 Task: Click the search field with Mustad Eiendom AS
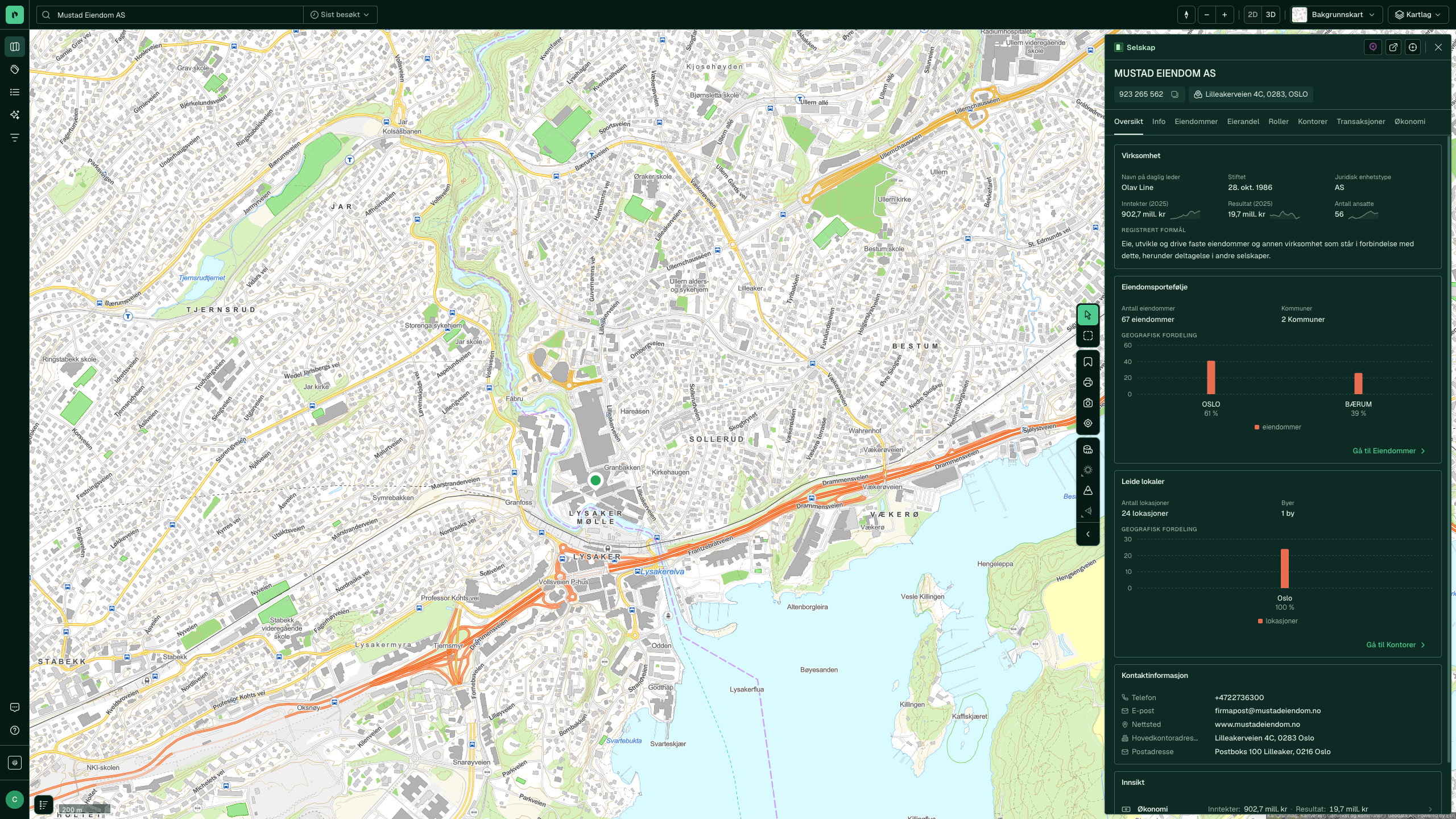click(x=171, y=15)
